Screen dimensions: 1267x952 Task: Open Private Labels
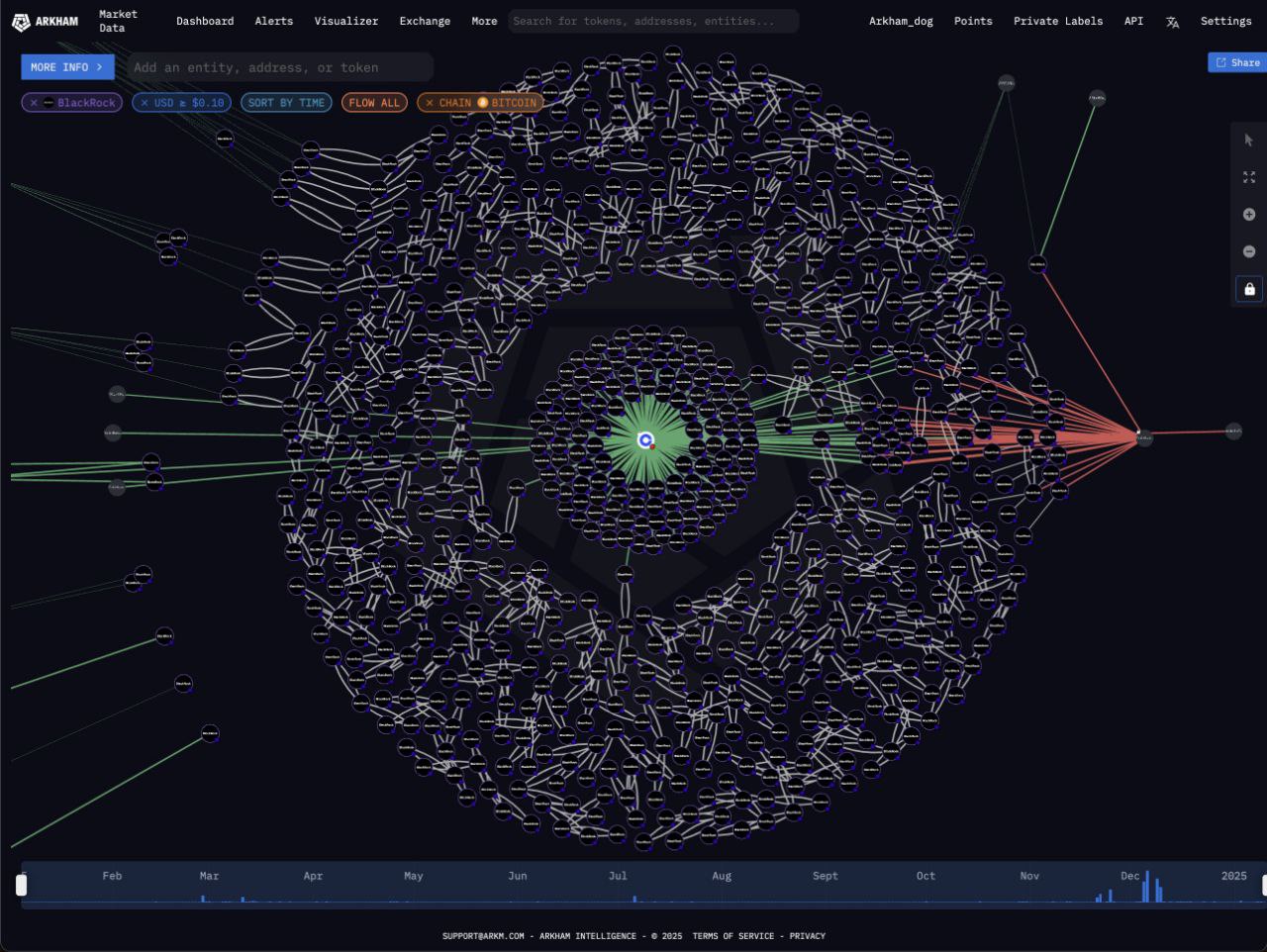[x=1058, y=21]
